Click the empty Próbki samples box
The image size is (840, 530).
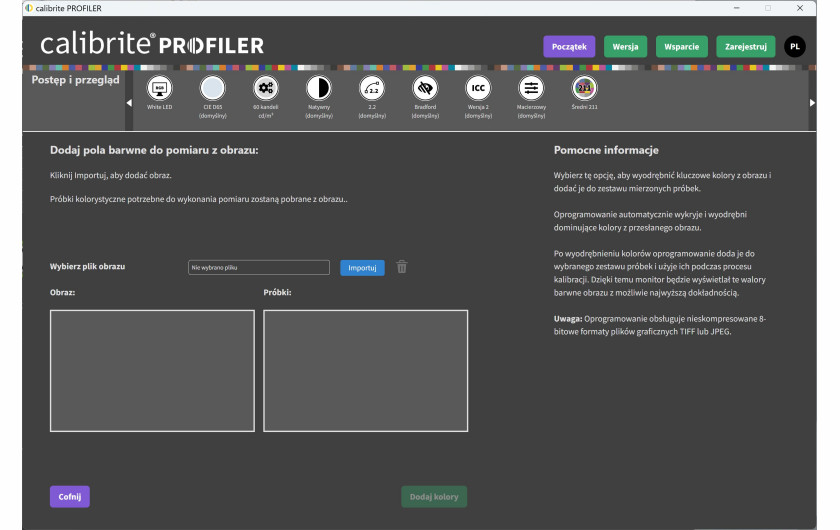365,371
